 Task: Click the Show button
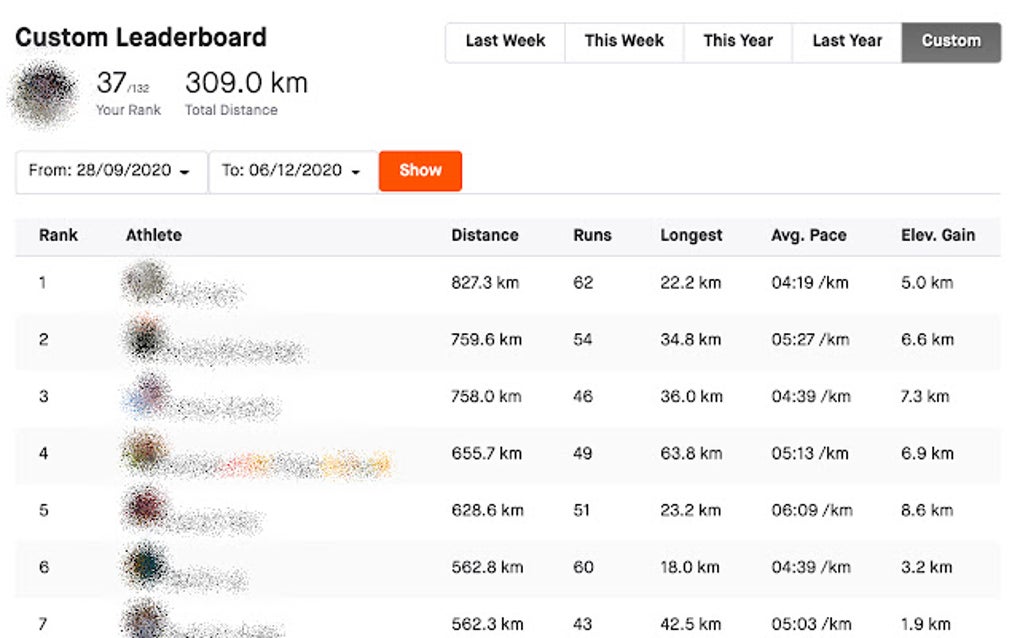419,170
